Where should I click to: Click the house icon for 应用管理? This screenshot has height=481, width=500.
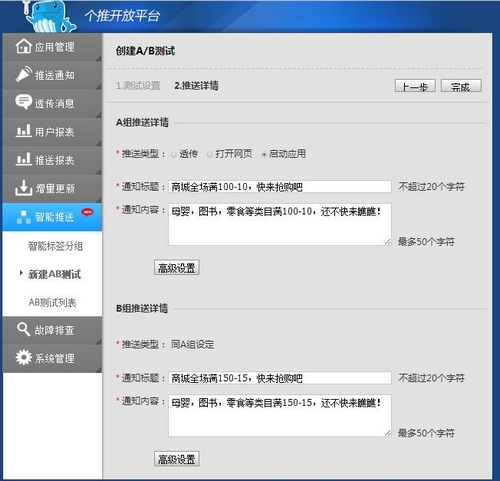tap(23, 46)
